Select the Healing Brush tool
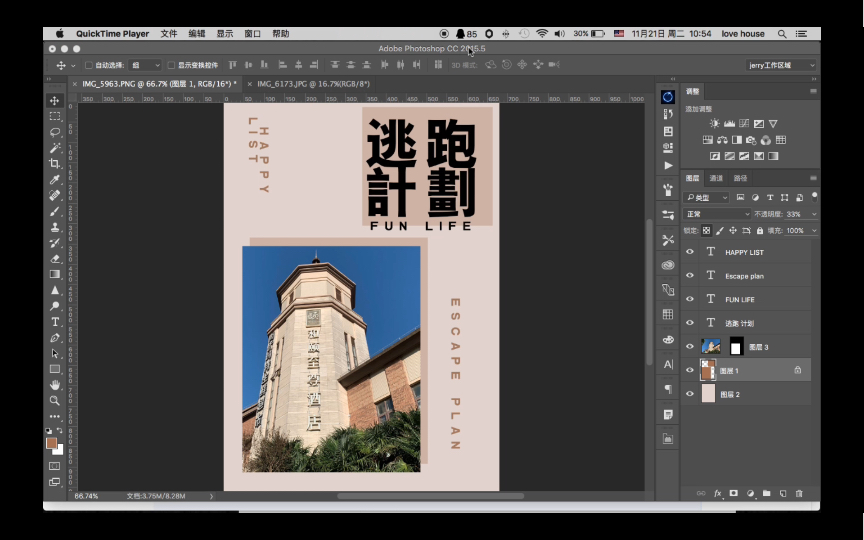The image size is (864, 540). click(55, 195)
